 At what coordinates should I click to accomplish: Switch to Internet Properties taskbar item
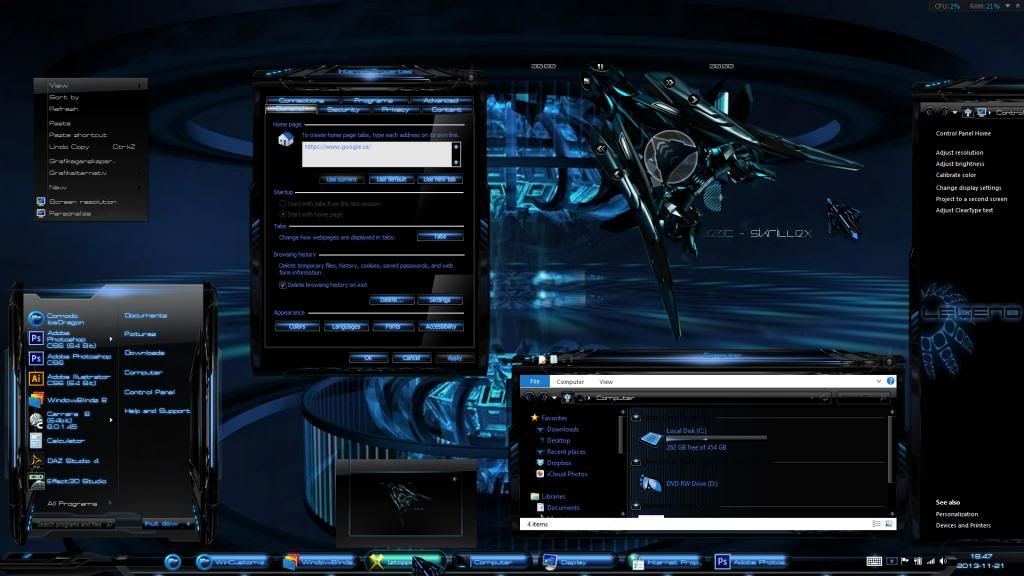(x=664, y=562)
